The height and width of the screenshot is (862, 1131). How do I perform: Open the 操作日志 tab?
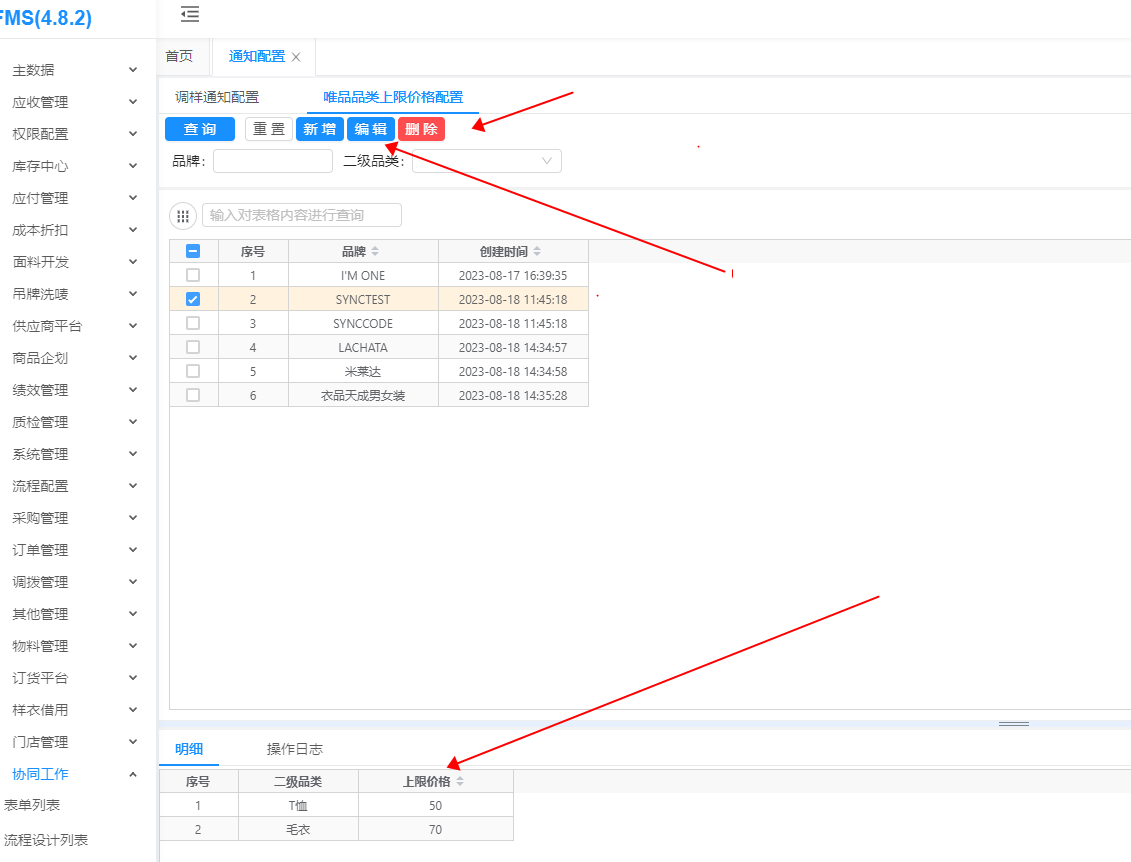tap(295, 749)
